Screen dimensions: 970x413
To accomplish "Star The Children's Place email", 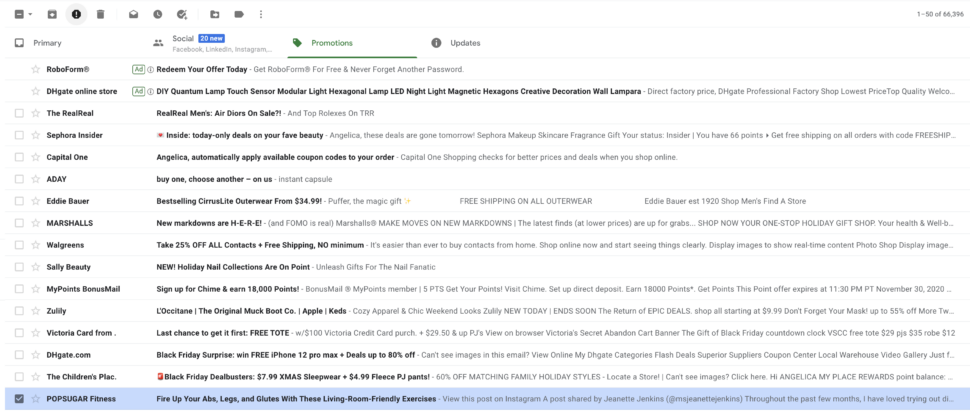I will point(36,377).
